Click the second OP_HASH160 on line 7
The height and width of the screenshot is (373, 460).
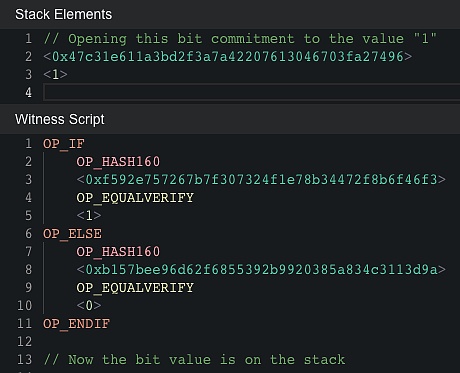coord(118,252)
